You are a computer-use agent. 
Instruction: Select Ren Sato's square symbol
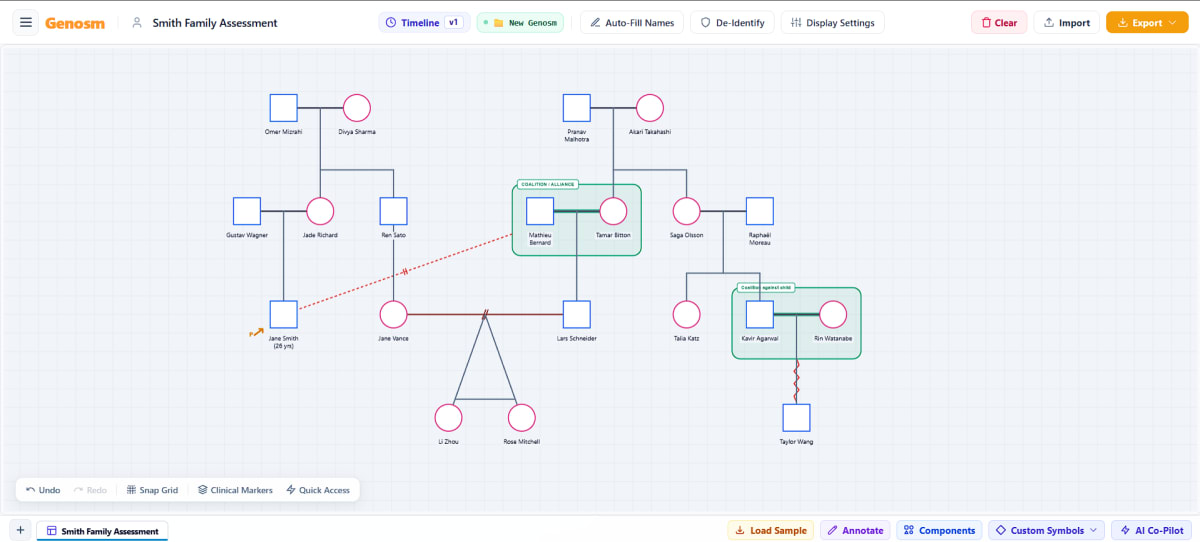[394, 211]
